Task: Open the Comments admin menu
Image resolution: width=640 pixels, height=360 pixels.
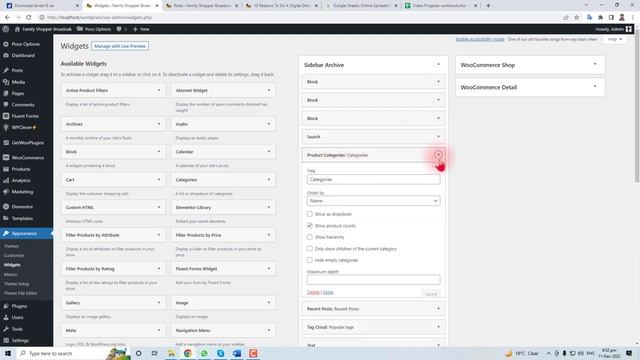Action: [22, 105]
